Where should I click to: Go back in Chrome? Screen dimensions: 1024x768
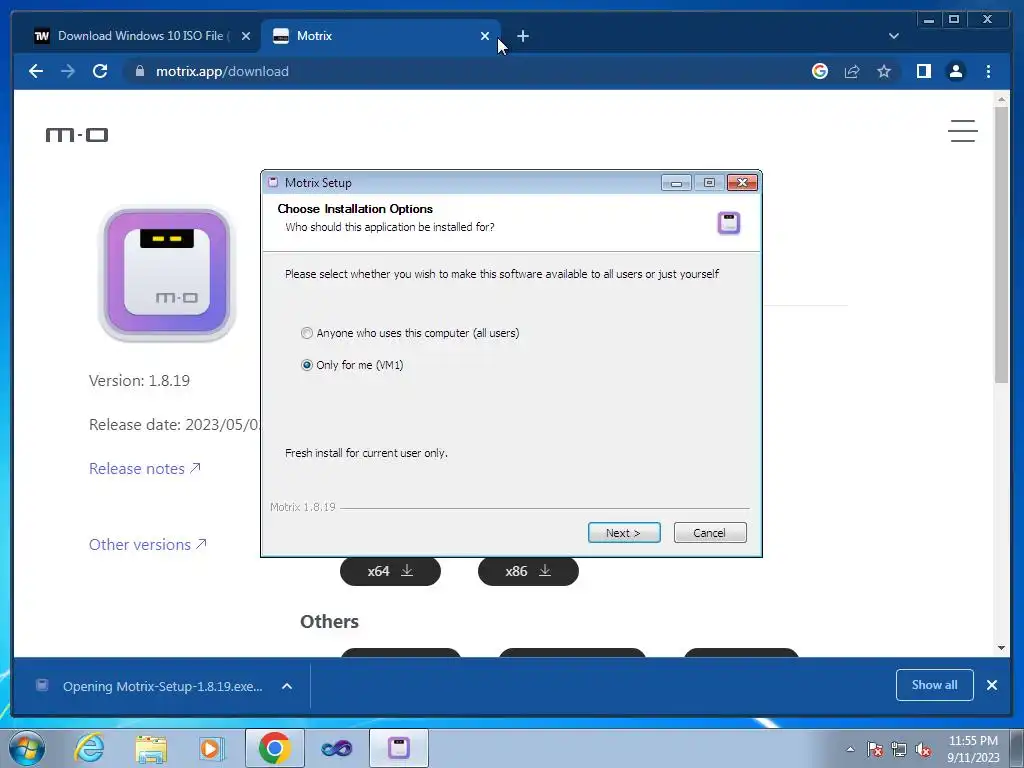point(36,71)
